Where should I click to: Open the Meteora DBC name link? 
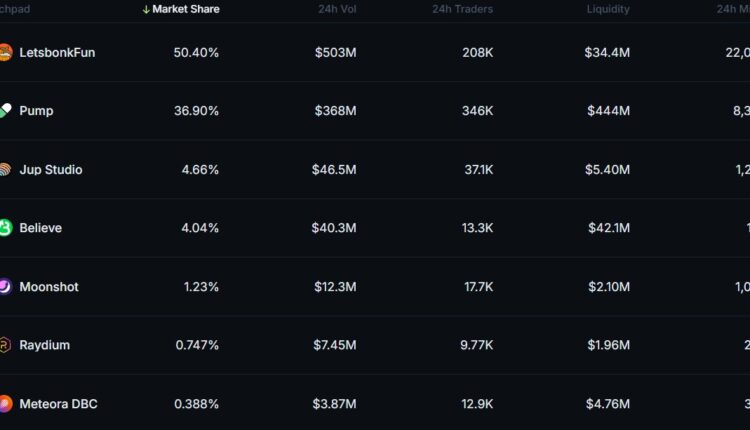click(58, 404)
